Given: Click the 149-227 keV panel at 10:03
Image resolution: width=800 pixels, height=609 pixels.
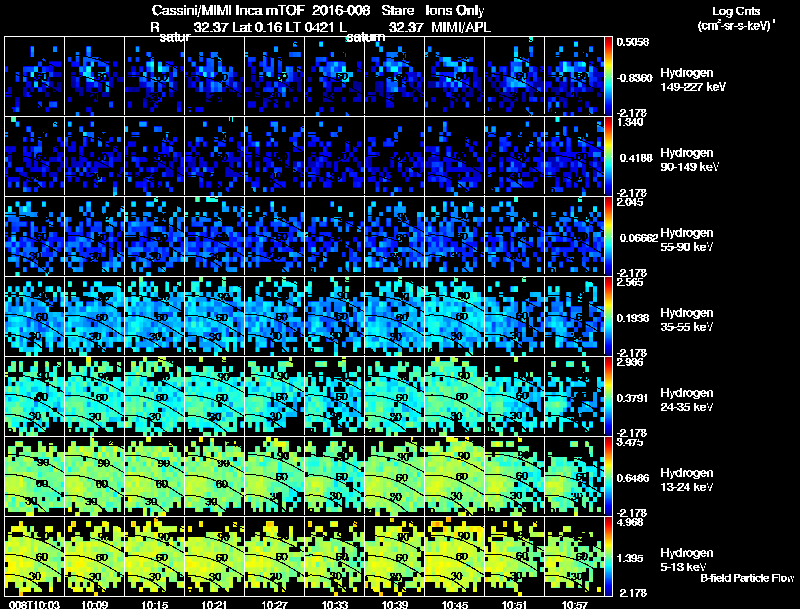Looking at the screenshot, I should pos(34,75).
